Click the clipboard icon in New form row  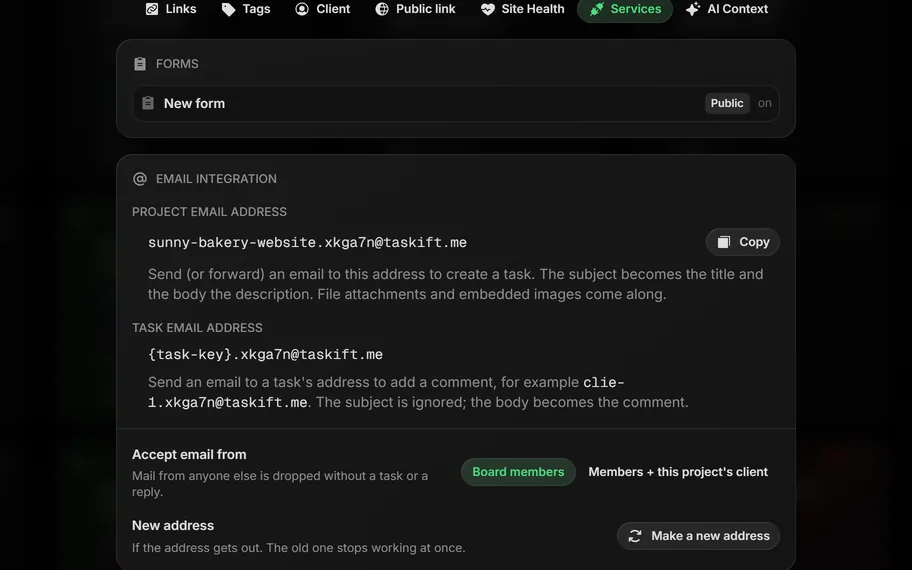[148, 103]
